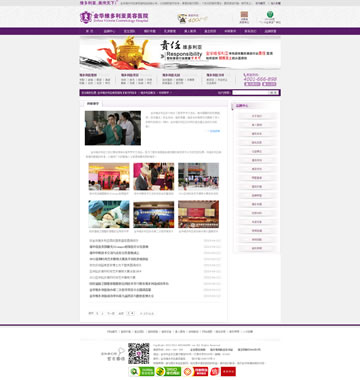Click the green magnifier security badge in footer
360x380 pixels.
[x=142, y=371]
